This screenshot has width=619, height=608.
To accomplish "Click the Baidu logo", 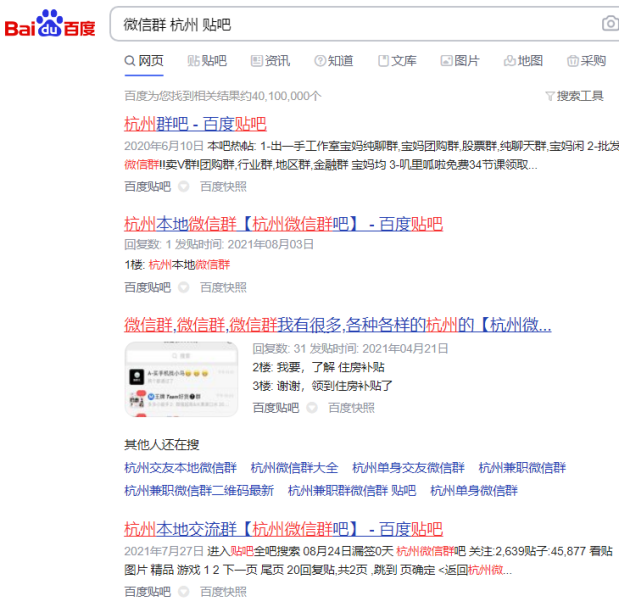I will [50, 24].
